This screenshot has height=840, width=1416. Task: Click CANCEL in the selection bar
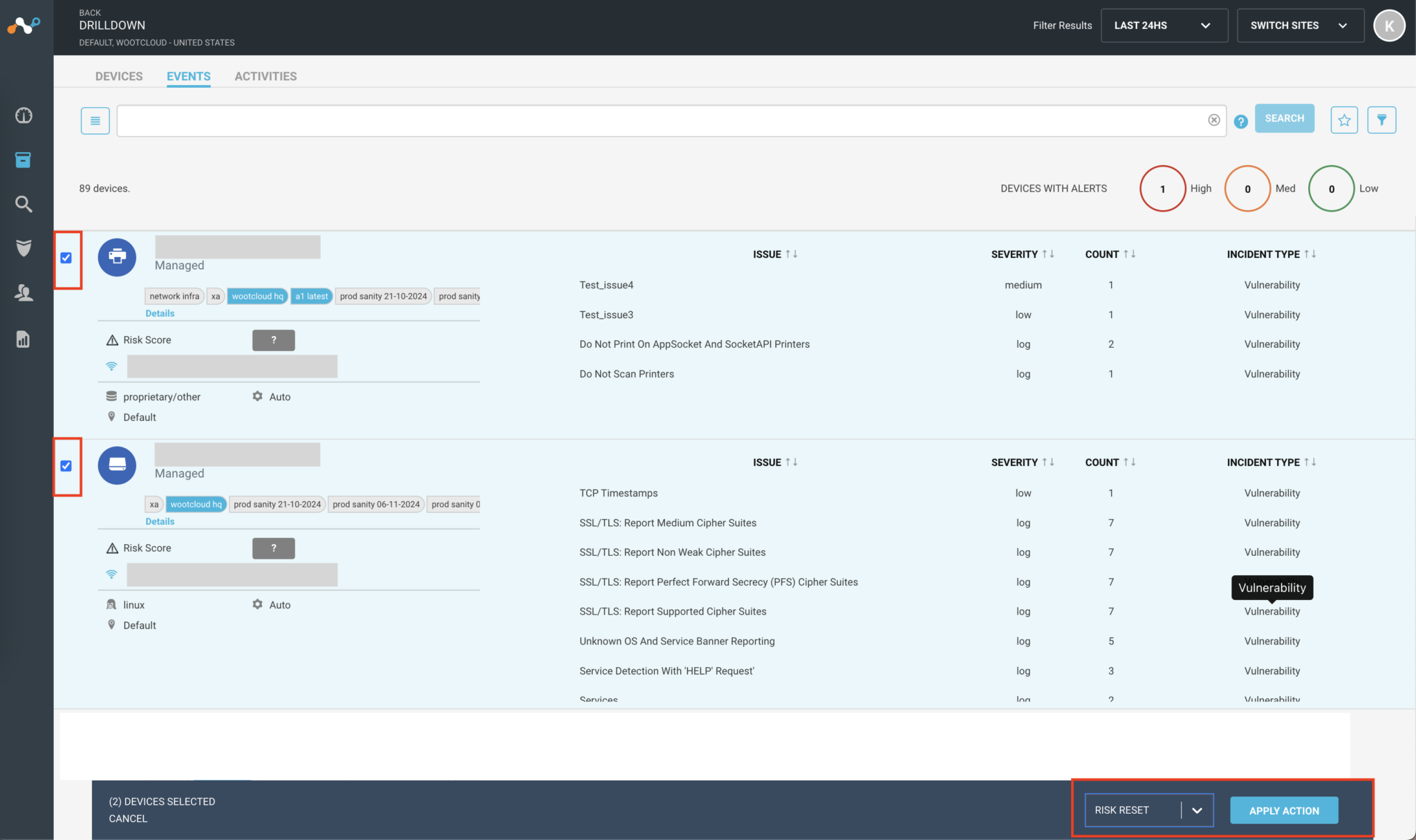[128, 819]
